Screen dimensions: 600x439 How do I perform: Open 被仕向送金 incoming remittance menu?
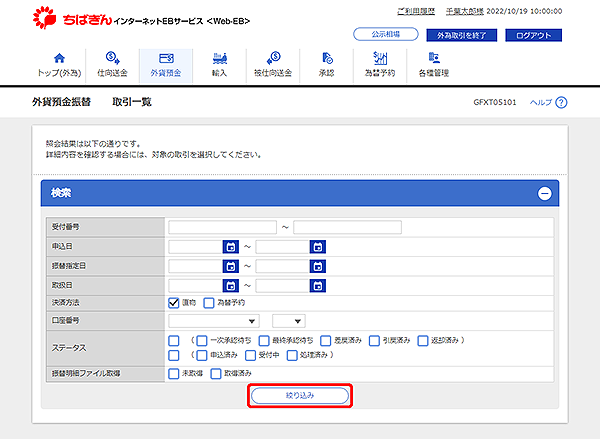273,65
